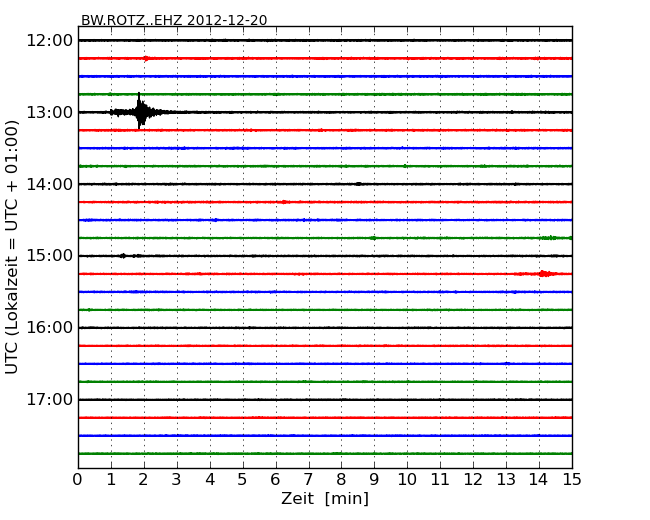
Task: Click the x-axis tick label 0
Action: [x=78, y=479]
